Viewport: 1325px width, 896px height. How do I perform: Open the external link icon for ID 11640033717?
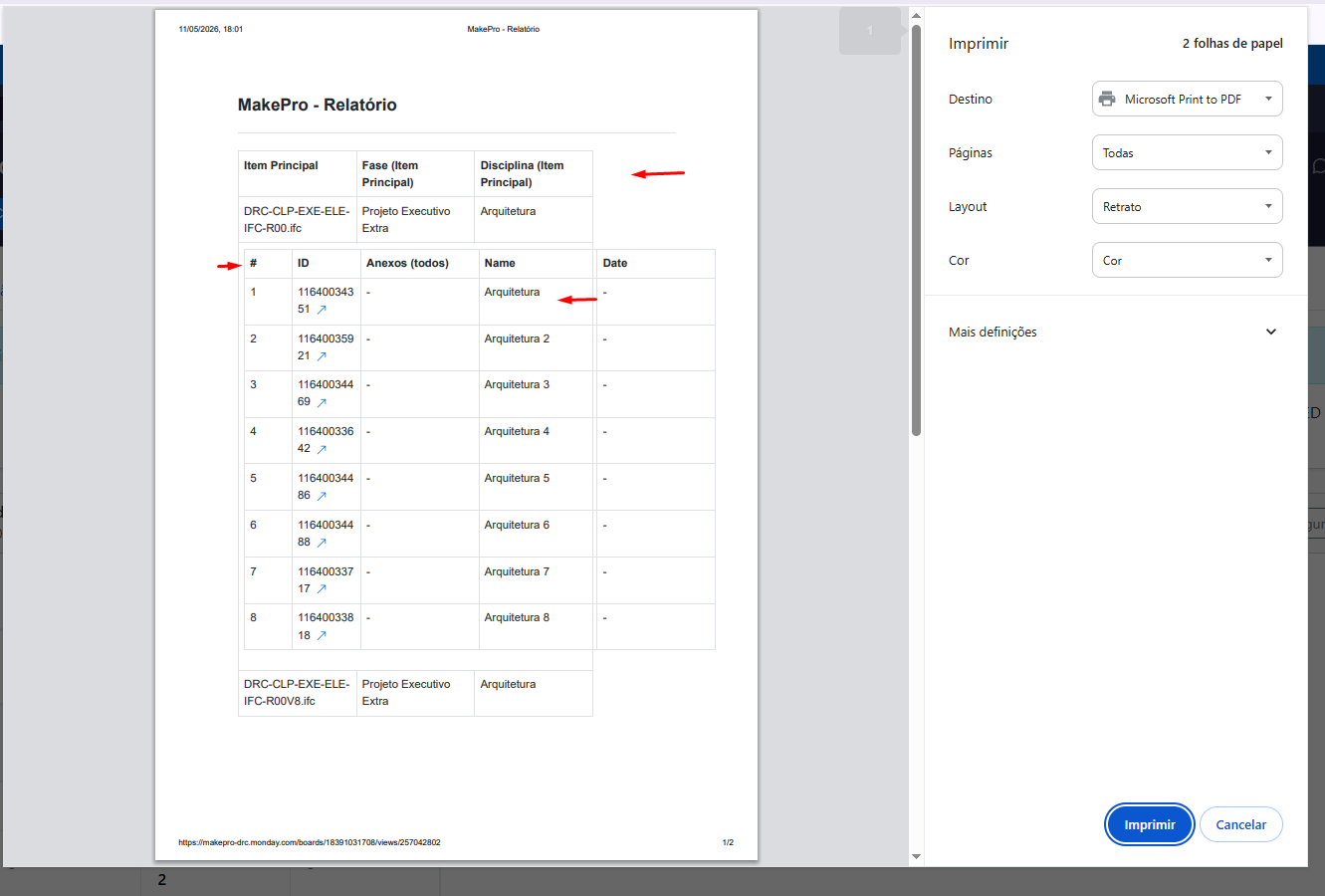[x=322, y=589]
